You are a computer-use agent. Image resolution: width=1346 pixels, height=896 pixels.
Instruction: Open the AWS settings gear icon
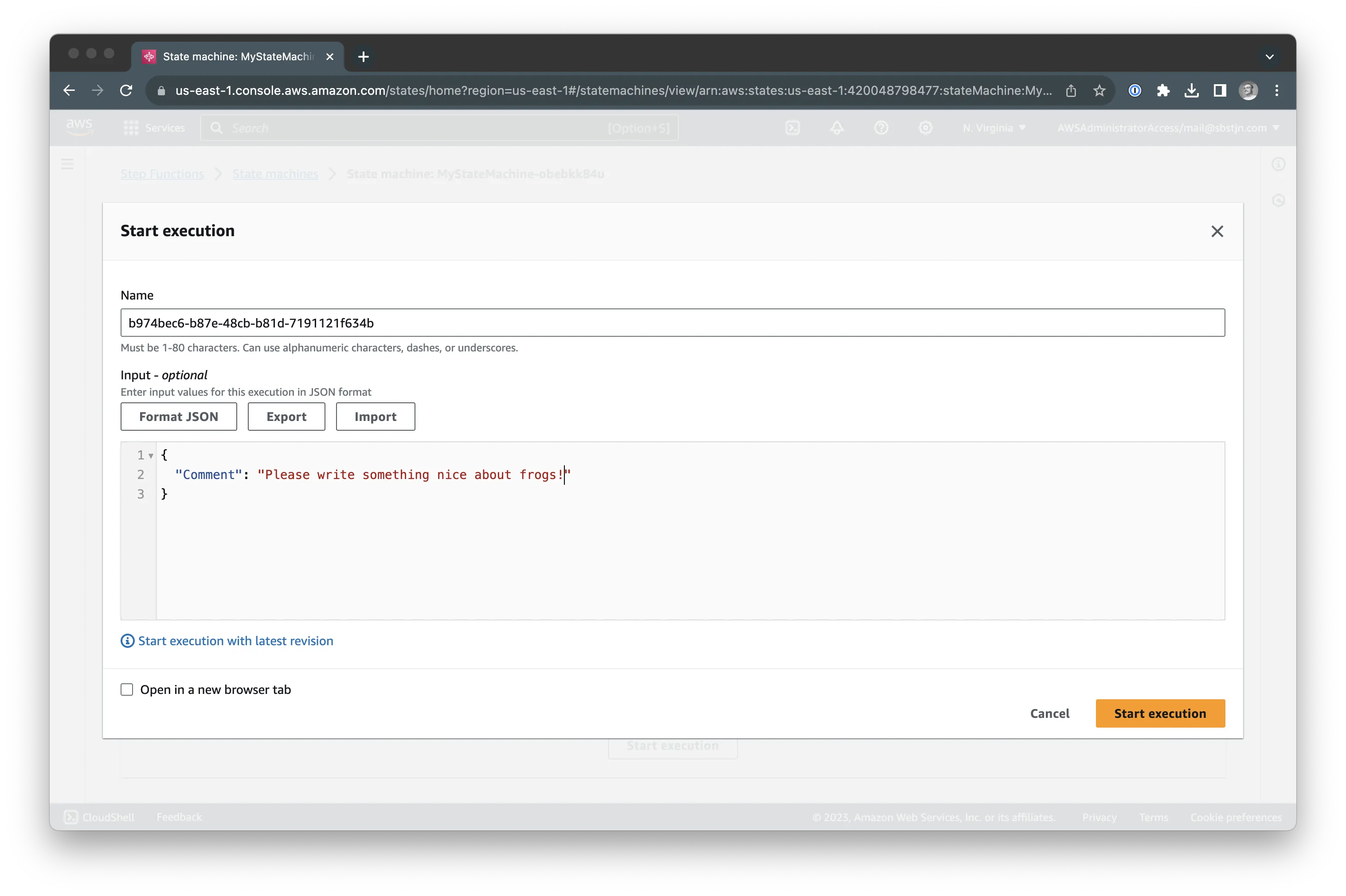[925, 128]
